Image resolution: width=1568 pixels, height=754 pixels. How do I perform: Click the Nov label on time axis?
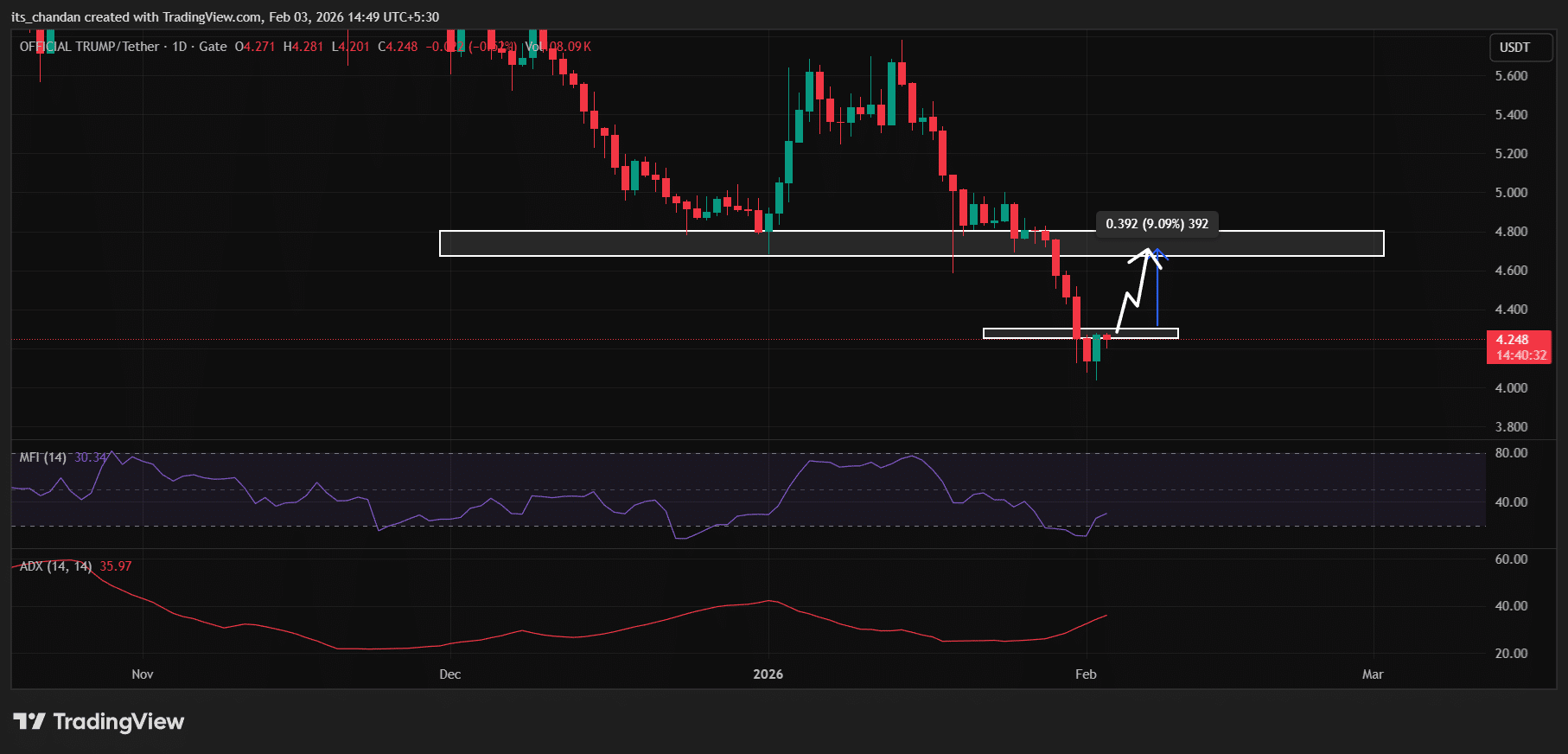pos(143,674)
